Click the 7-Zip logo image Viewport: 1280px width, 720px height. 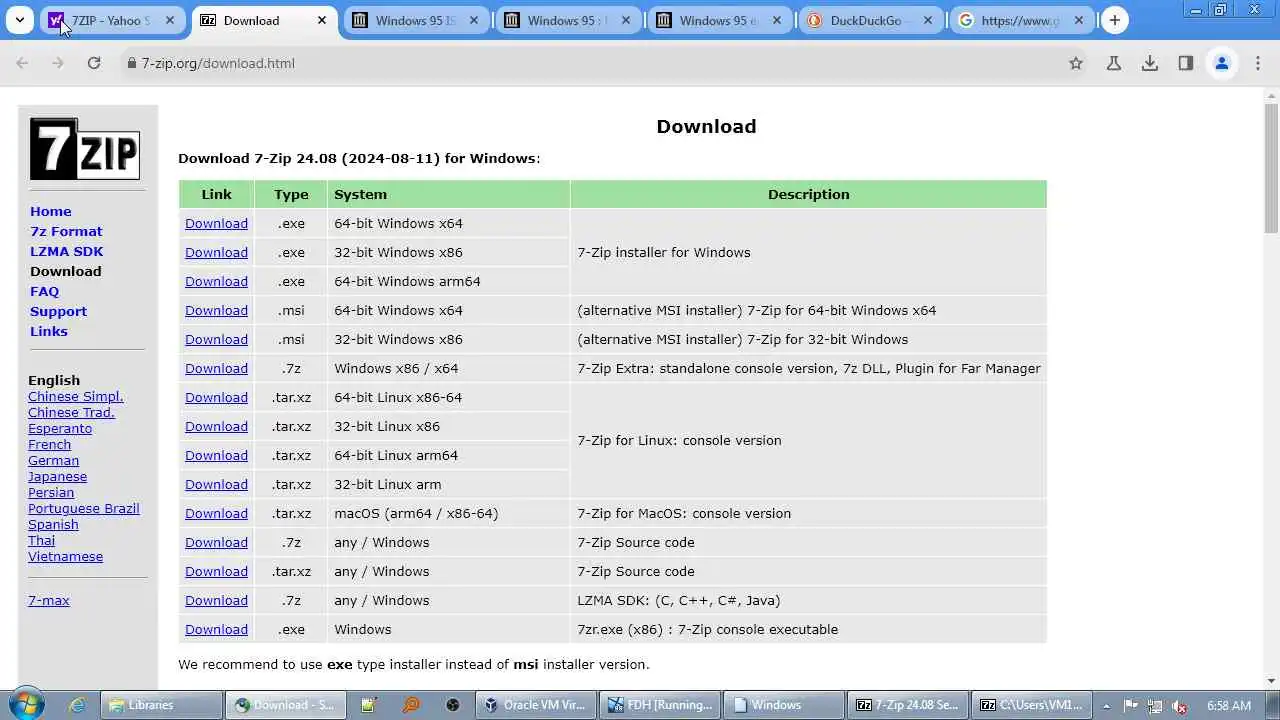(85, 149)
